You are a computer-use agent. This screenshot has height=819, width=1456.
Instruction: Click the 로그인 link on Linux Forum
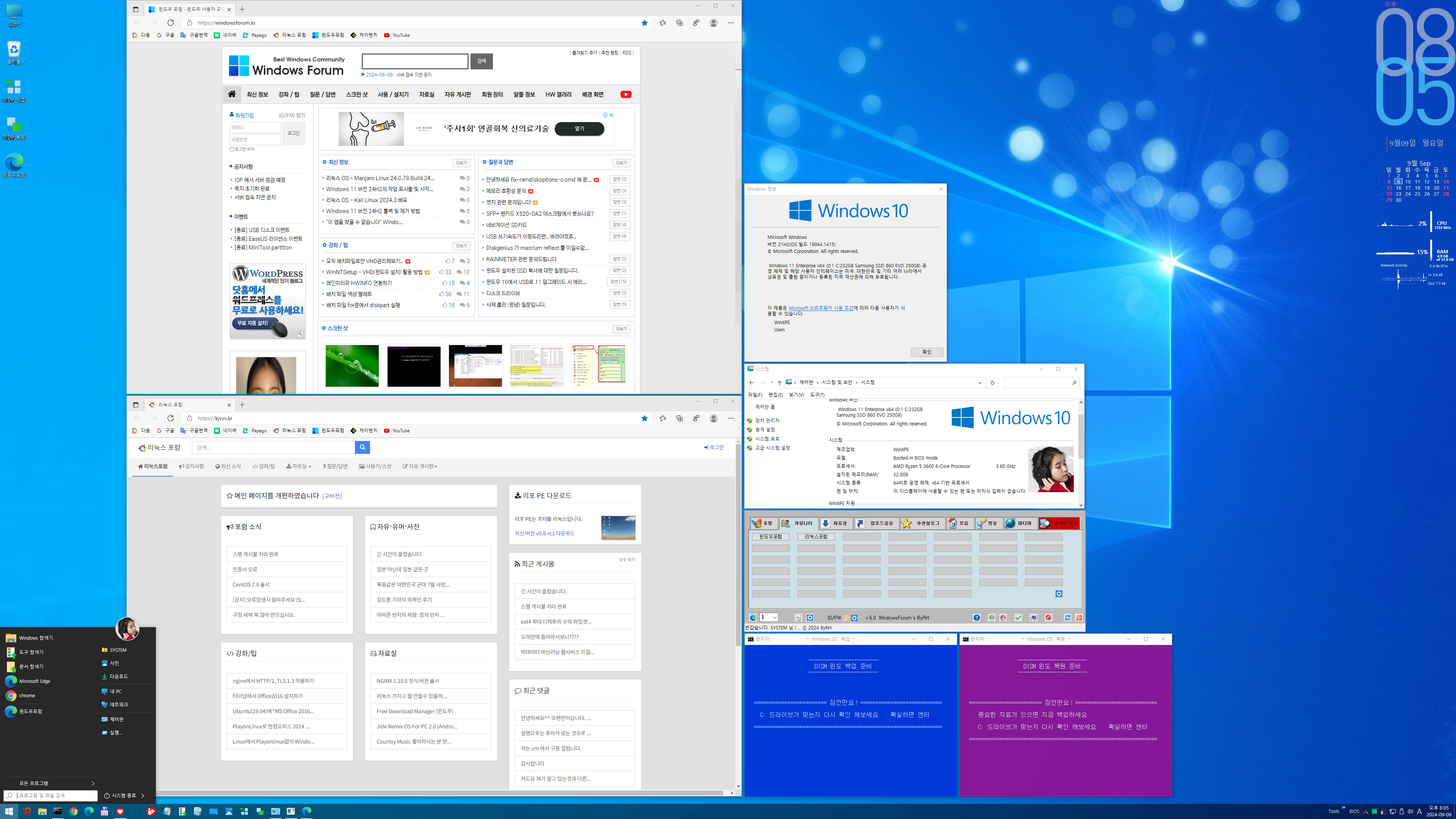click(714, 447)
